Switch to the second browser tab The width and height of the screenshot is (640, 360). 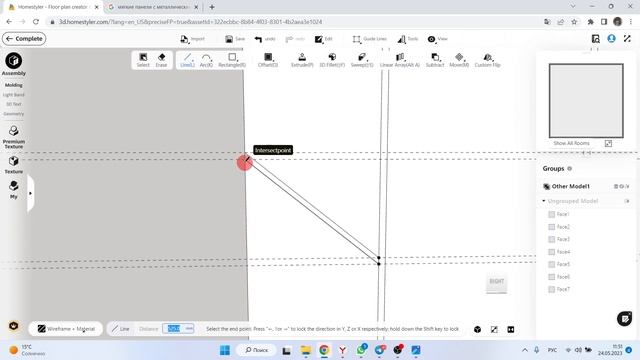pos(153,7)
